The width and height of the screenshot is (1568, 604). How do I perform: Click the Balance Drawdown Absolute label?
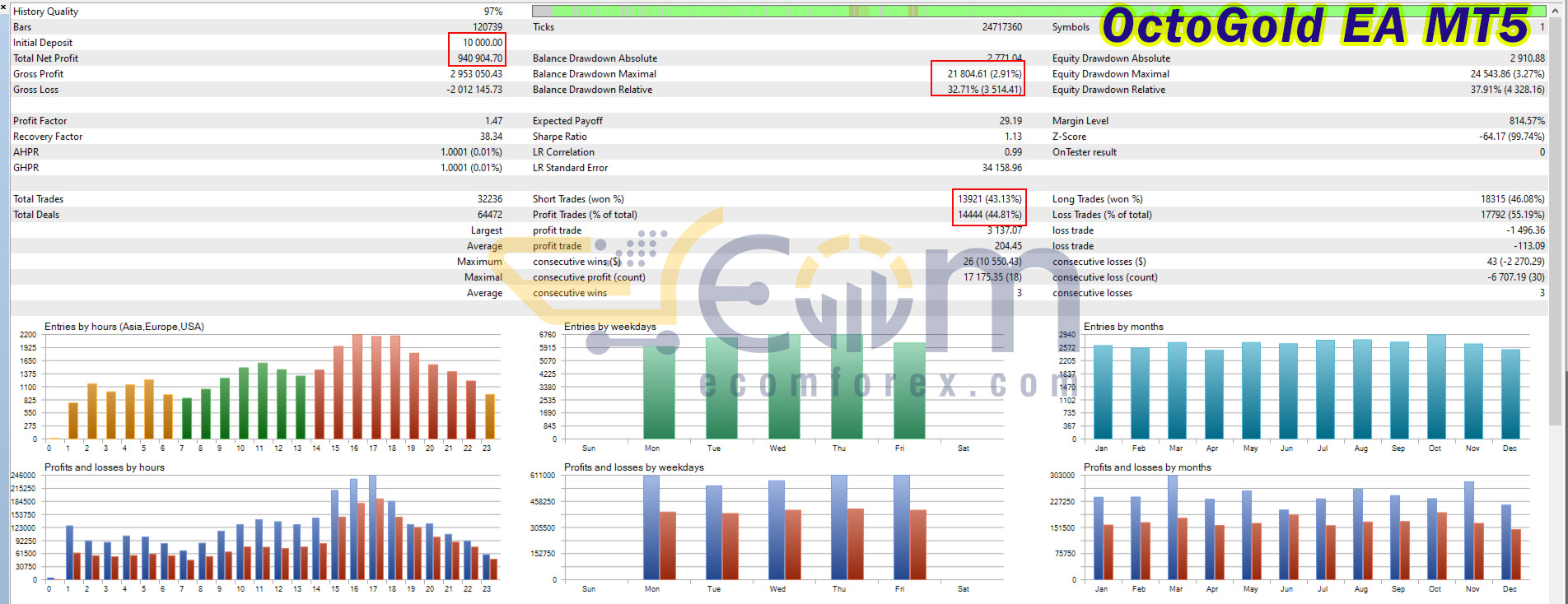(x=595, y=58)
